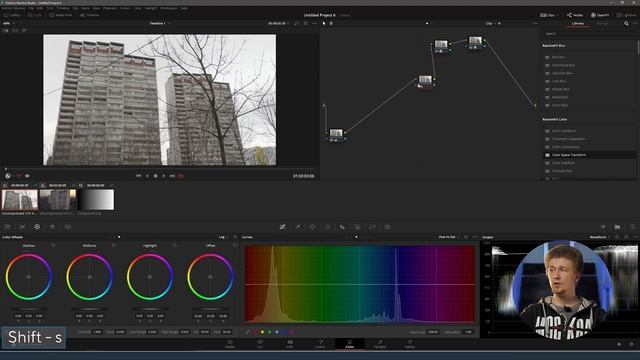The height and width of the screenshot is (360, 640).
Task: Open the Lightbox view button
Action: click(626, 15)
